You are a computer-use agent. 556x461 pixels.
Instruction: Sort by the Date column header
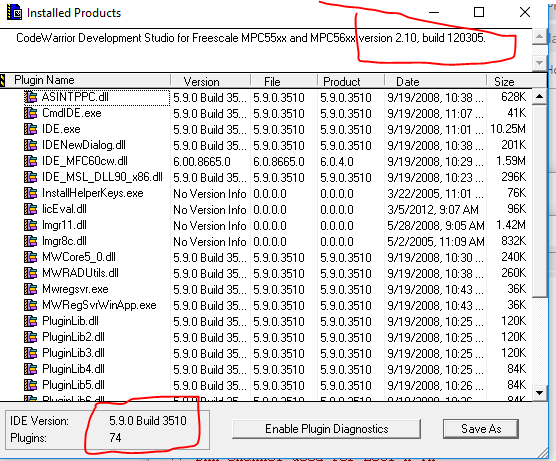coord(435,81)
